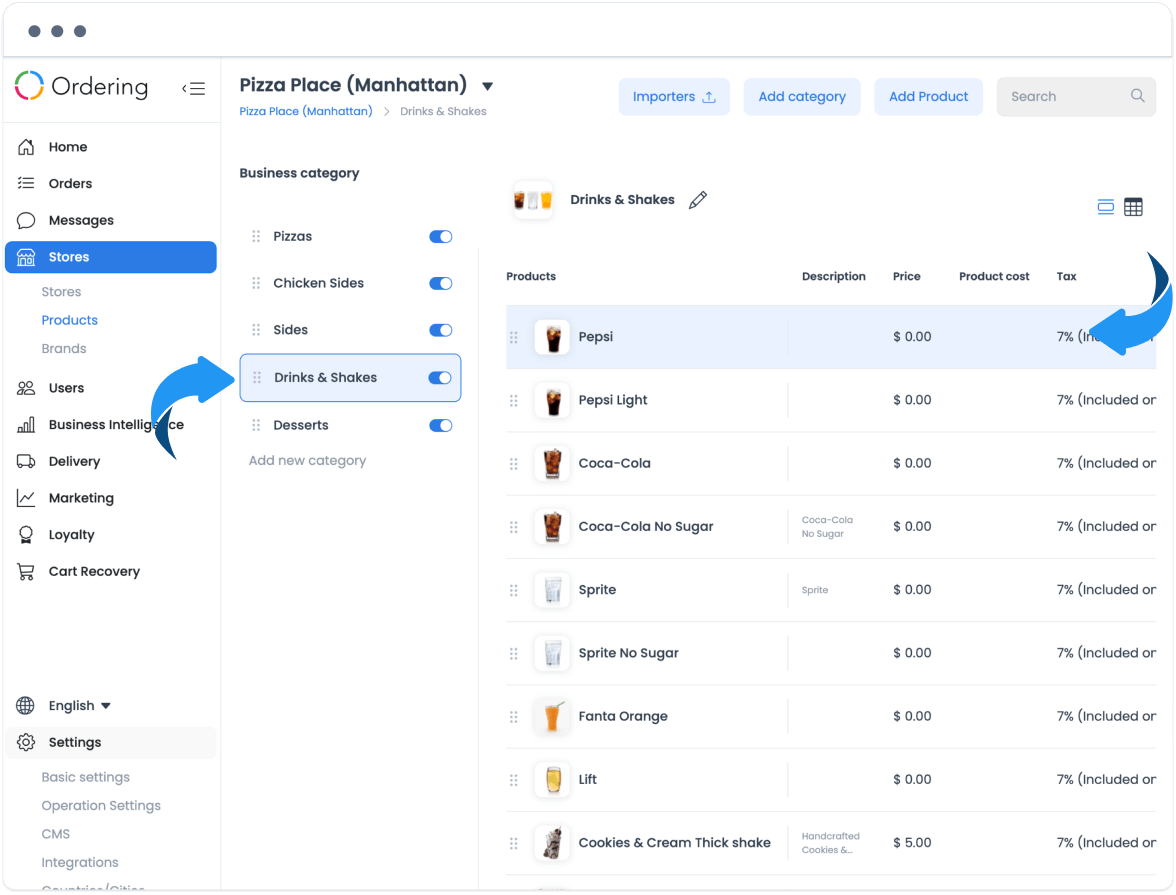This screenshot has height=895, width=1176.
Task: Click the Tax column header
Action: point(1066,276)
